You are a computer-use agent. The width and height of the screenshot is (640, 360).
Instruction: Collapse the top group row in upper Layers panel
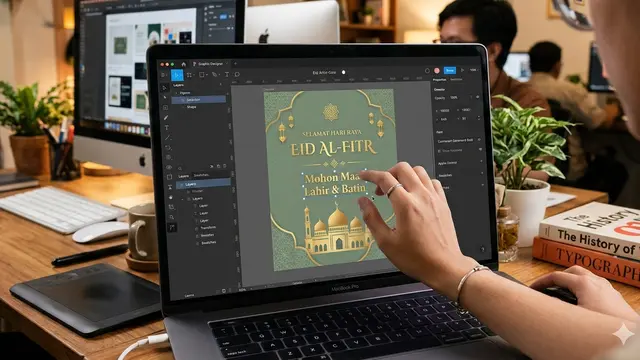(177, 93)
